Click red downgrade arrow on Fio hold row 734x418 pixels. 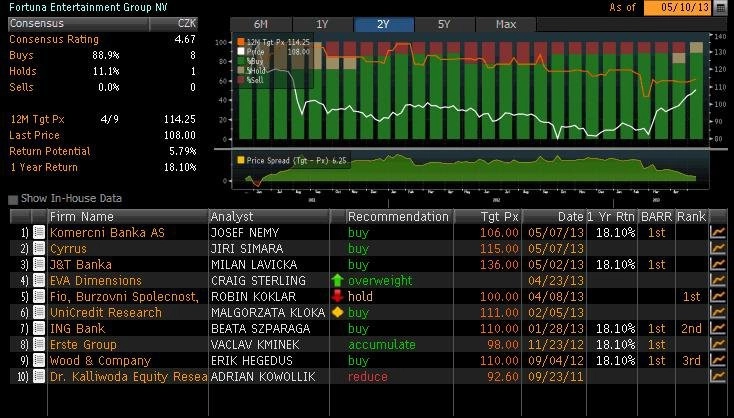337,296
